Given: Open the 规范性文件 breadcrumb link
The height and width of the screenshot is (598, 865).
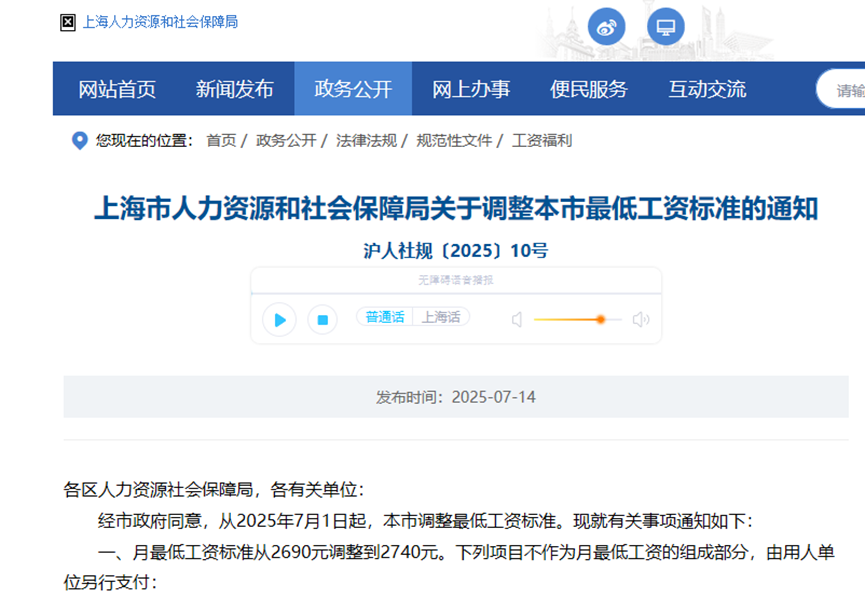Looking at the screenshot, I should (454, 141).
